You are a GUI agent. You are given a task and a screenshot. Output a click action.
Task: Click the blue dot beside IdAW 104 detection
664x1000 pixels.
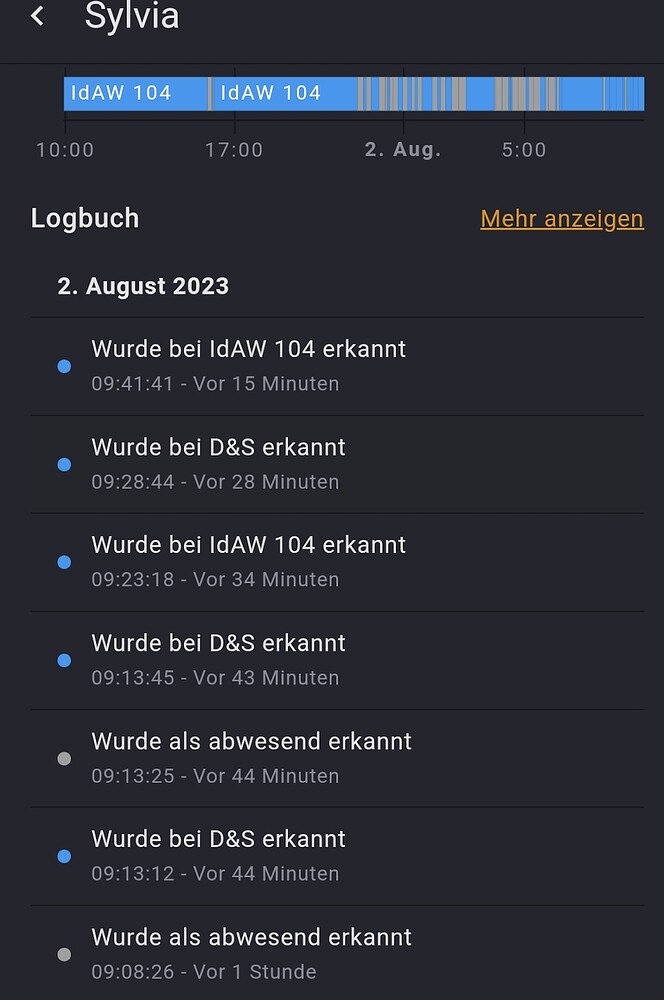coord(64,367)
